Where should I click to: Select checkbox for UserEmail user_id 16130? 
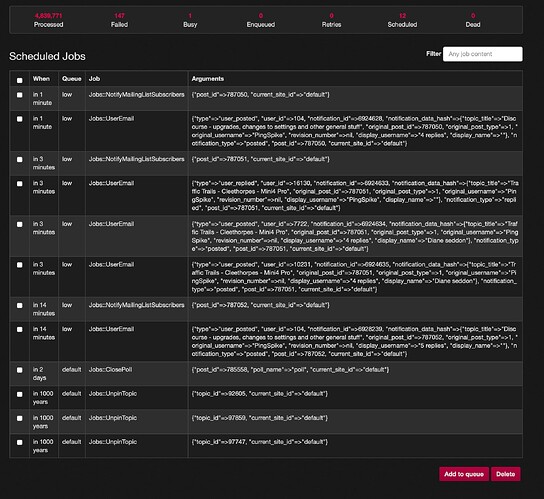coord(20,184)
